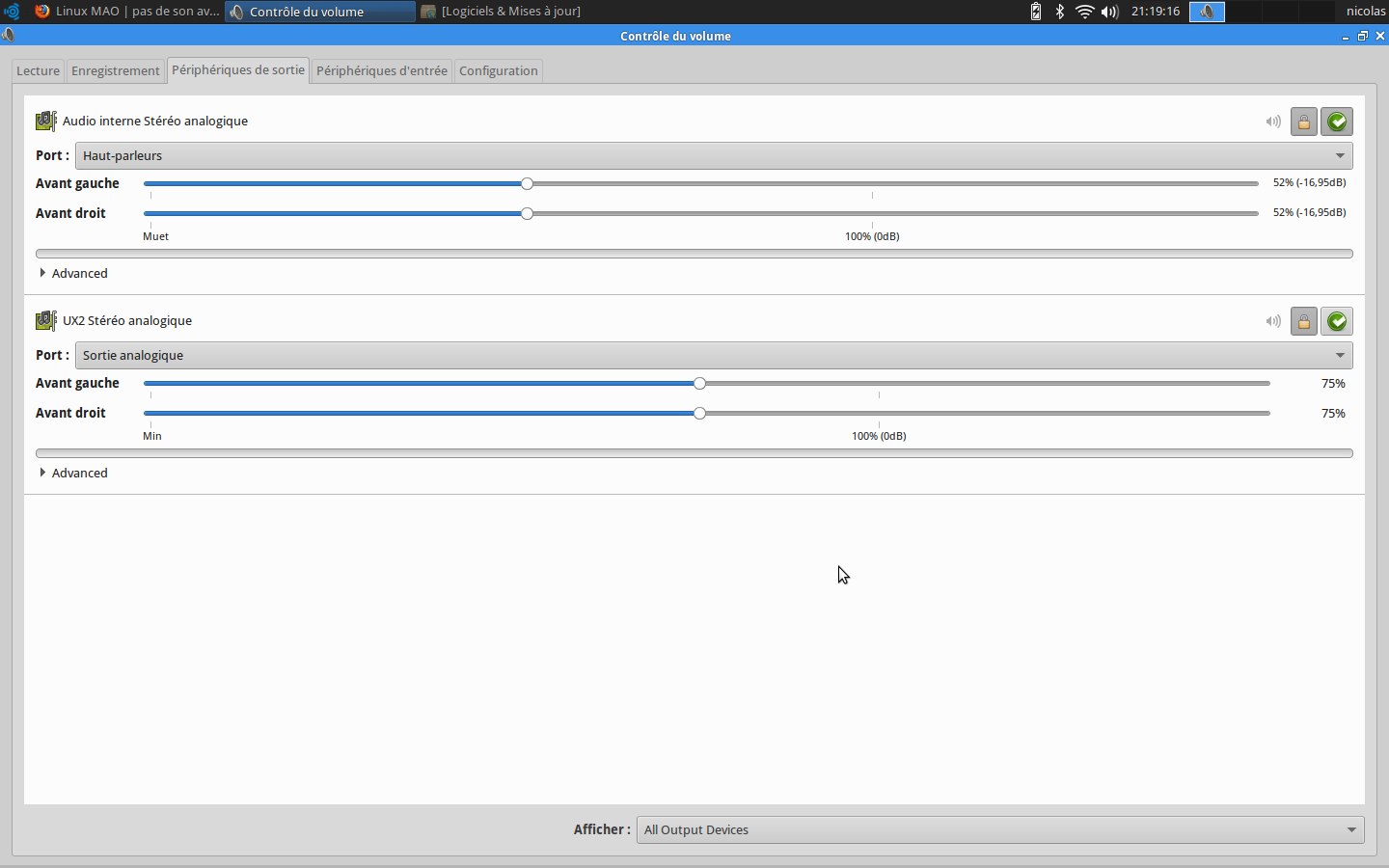This screenshot has width=1389, height=868.
Task: Click the Muet scale label
Action: 155,236
